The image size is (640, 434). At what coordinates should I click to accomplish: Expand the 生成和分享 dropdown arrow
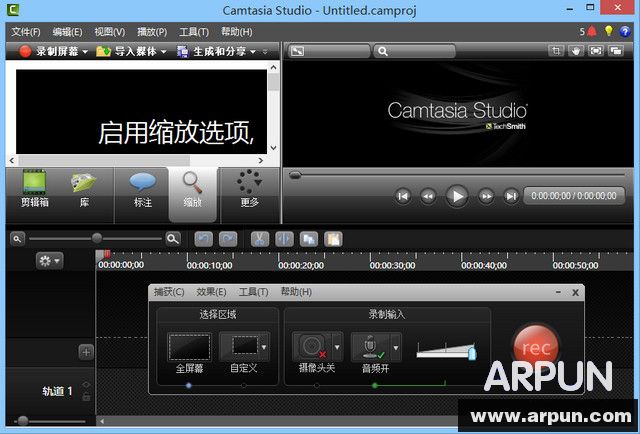pos(253,52)
